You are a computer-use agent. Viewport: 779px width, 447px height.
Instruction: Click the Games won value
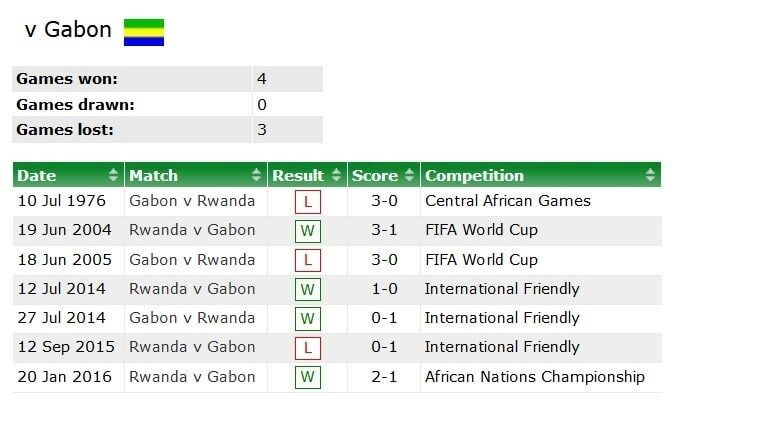coord(262,79)
